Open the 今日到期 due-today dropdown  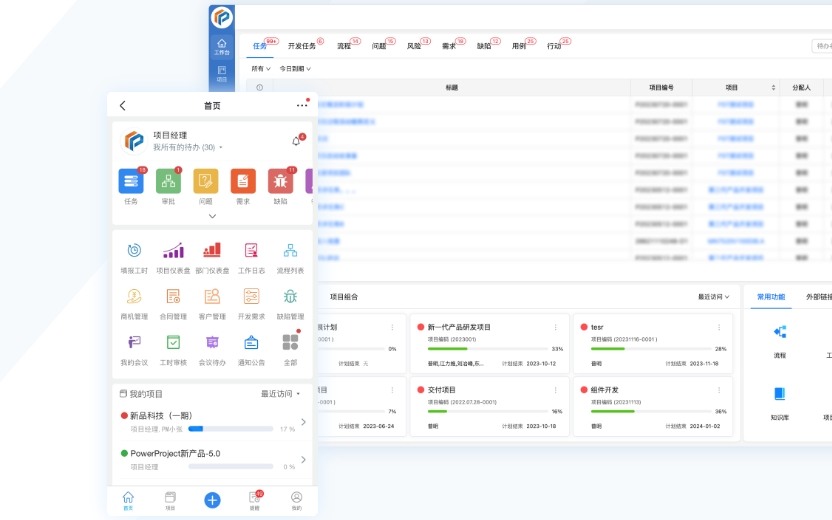295,69
